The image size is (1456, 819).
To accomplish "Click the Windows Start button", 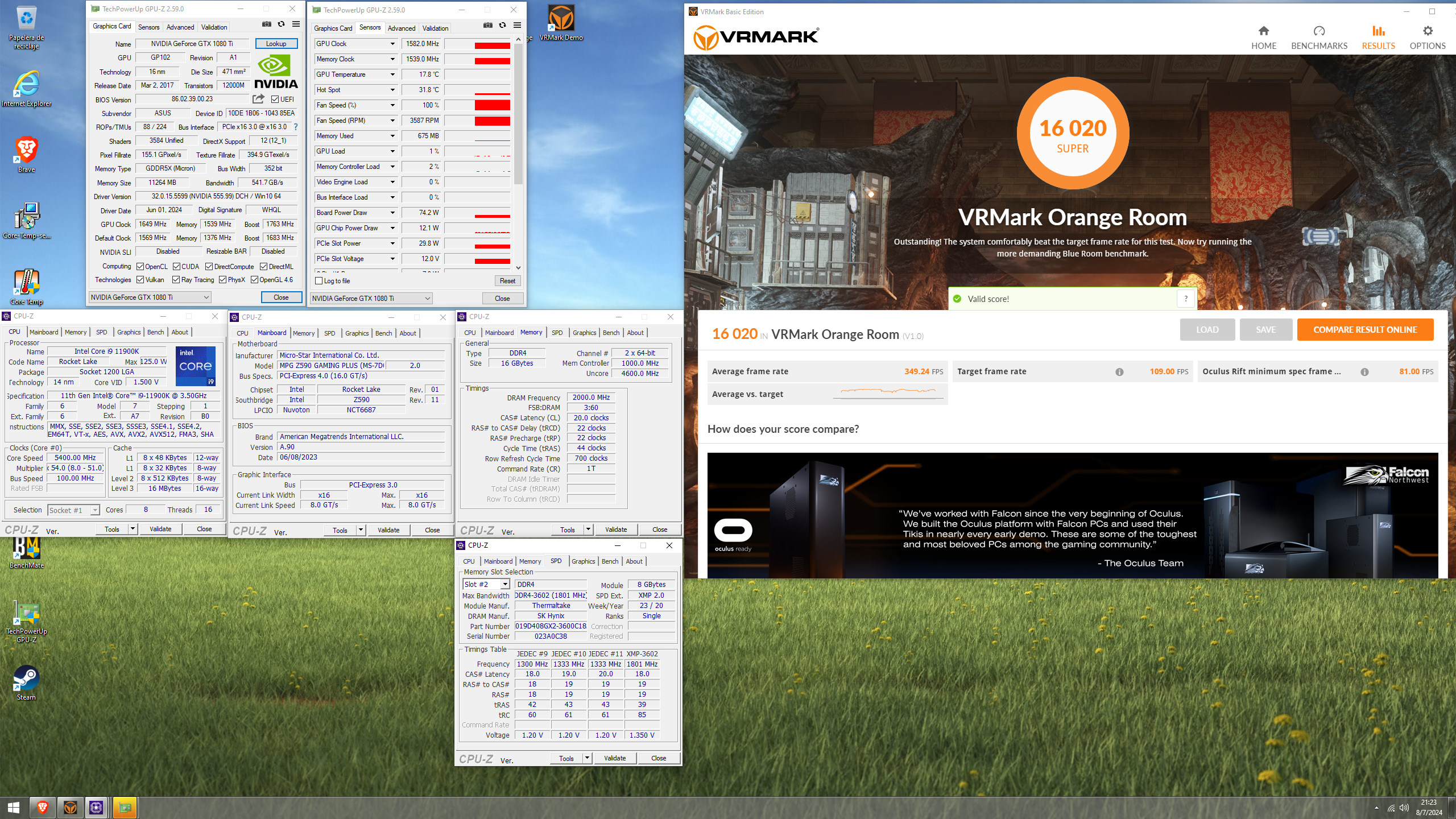I will click(x=14, y=808).
